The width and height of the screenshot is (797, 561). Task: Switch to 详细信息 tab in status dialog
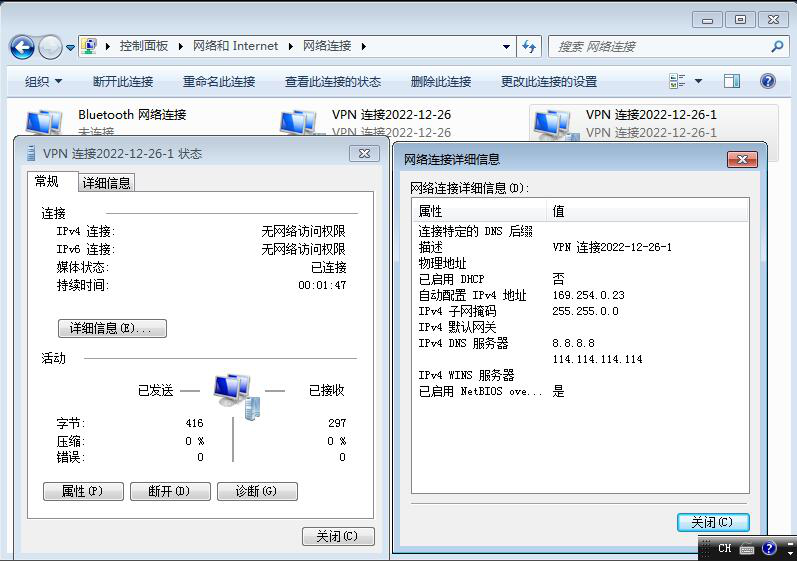point(106,183)
